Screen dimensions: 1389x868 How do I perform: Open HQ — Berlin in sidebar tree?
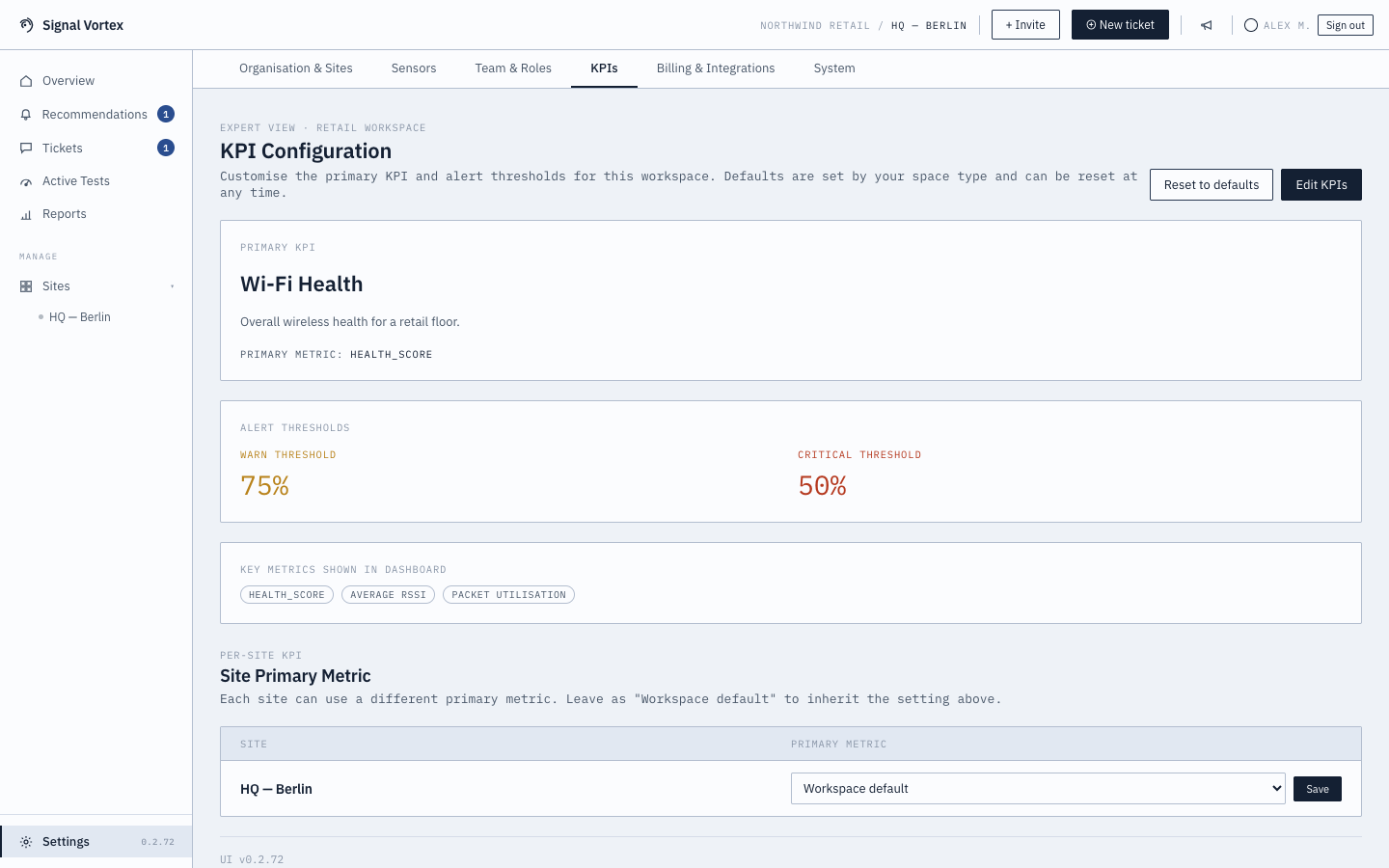[80, 317]
